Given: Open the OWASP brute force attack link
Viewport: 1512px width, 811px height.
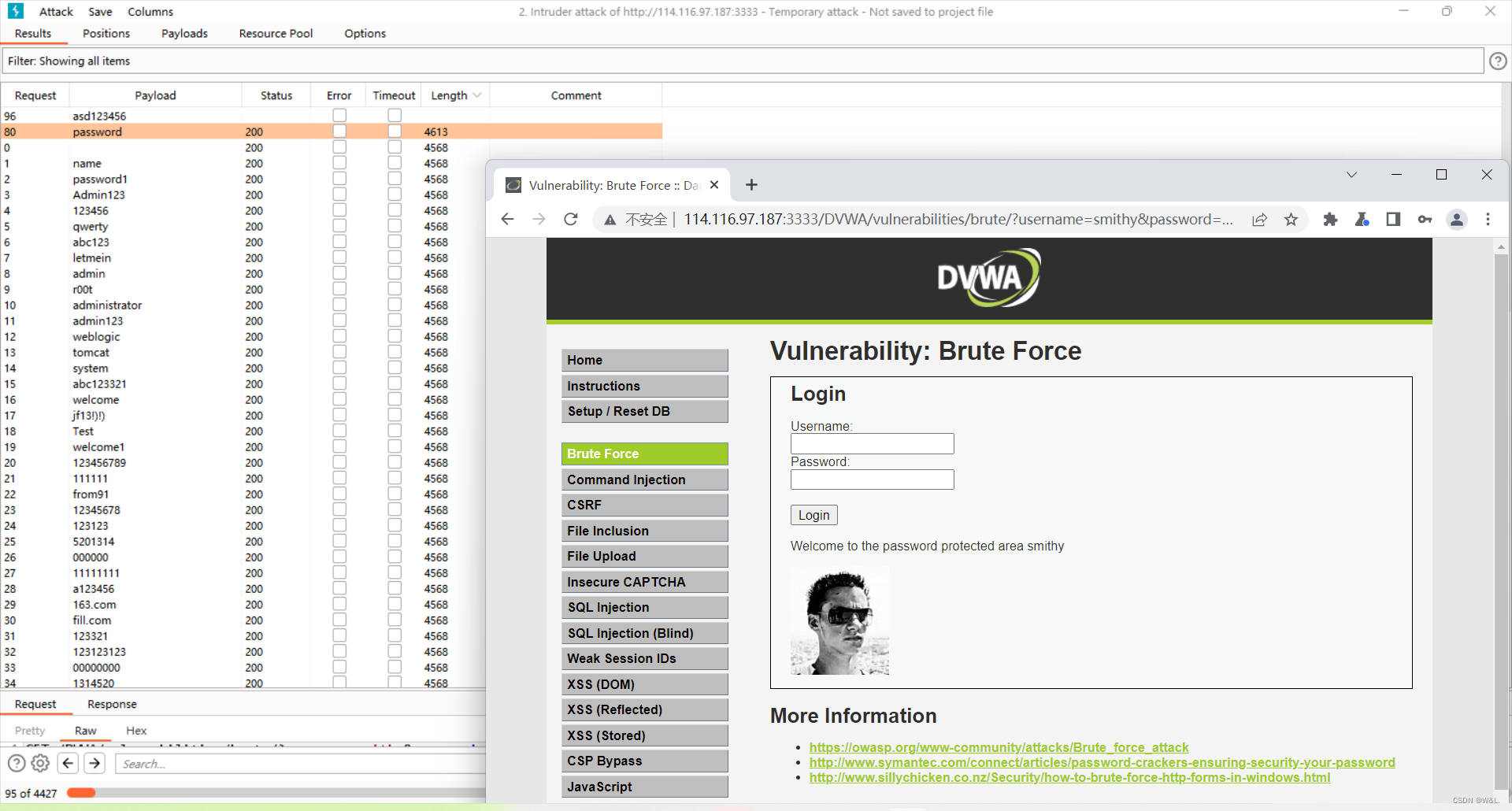Looking at the screenshot, I should click(999, 747).
